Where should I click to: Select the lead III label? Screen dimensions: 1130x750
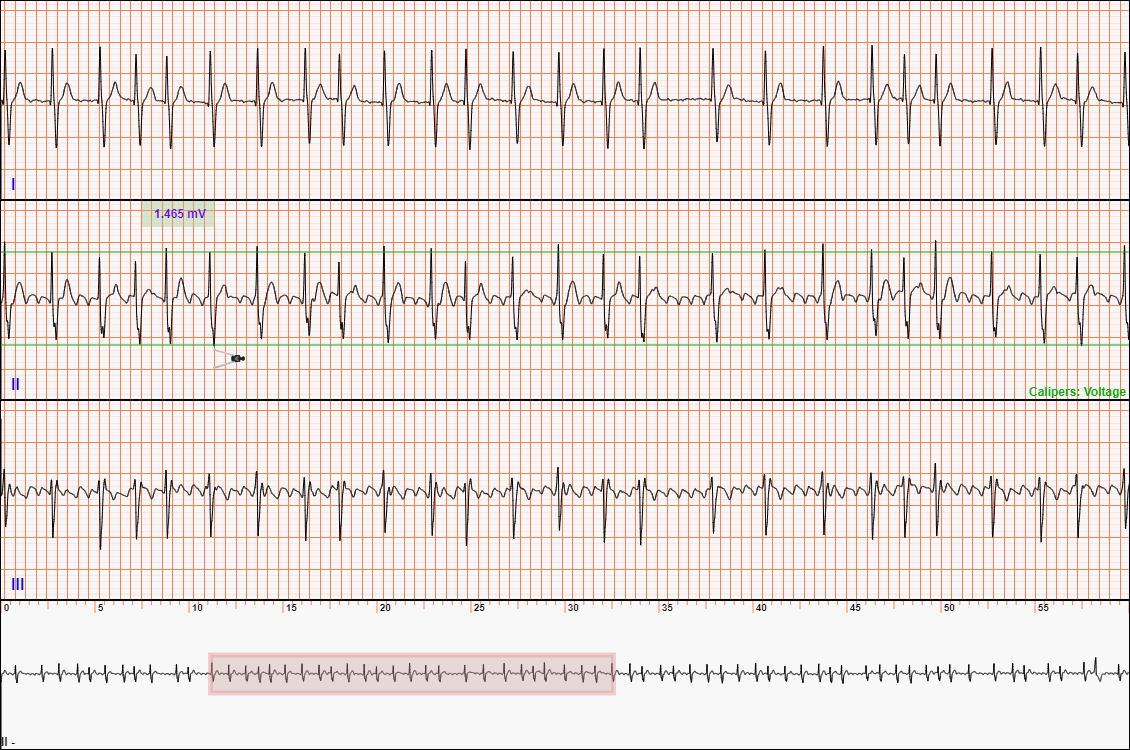pyautogui.click(x=17, y=584)
